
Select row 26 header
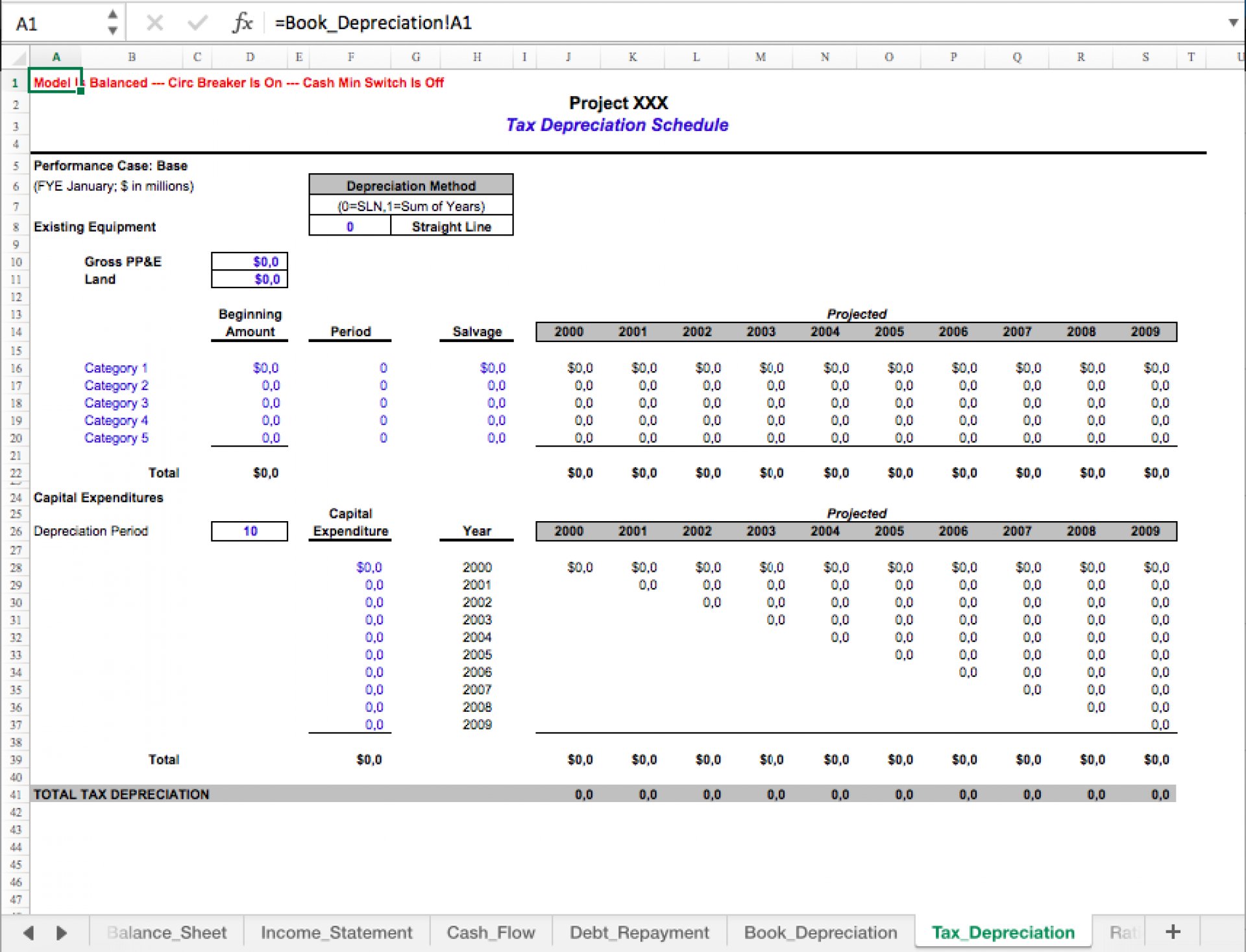(x=16, y=531)
